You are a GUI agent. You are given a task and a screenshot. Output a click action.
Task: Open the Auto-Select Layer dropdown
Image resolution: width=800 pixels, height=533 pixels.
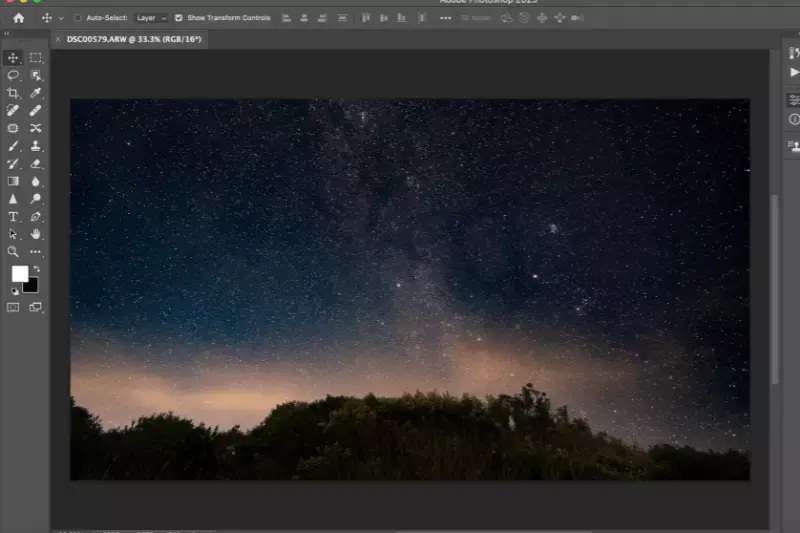point(151,18)
